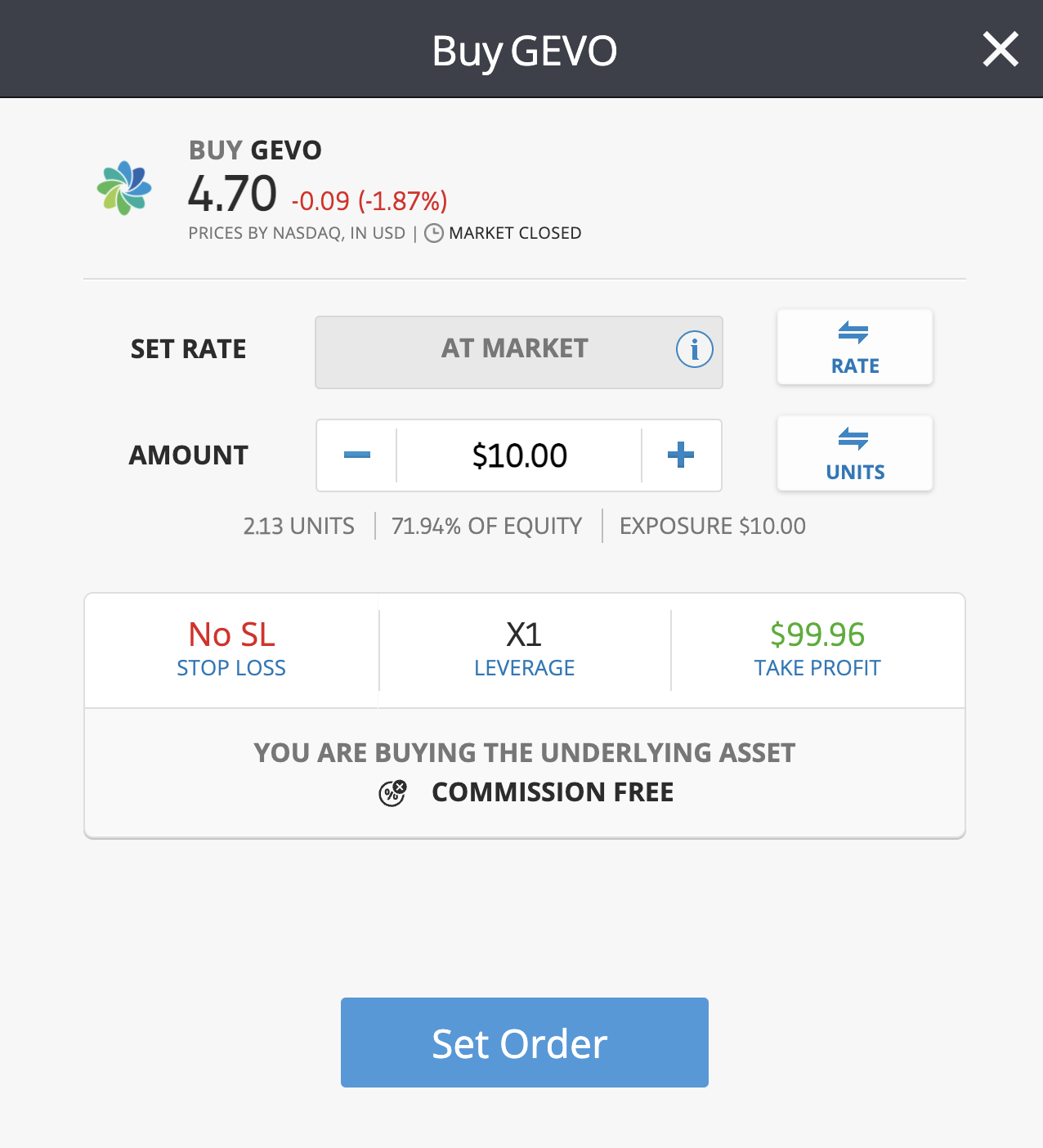Click the GEVO pinwheel logo
Screen dimensions: 1043x1148
coord(124,188)
